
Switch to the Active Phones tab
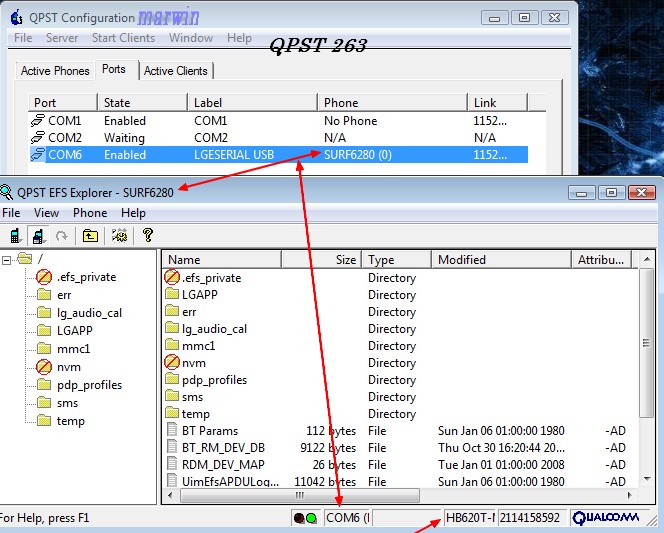pos(55,71)
